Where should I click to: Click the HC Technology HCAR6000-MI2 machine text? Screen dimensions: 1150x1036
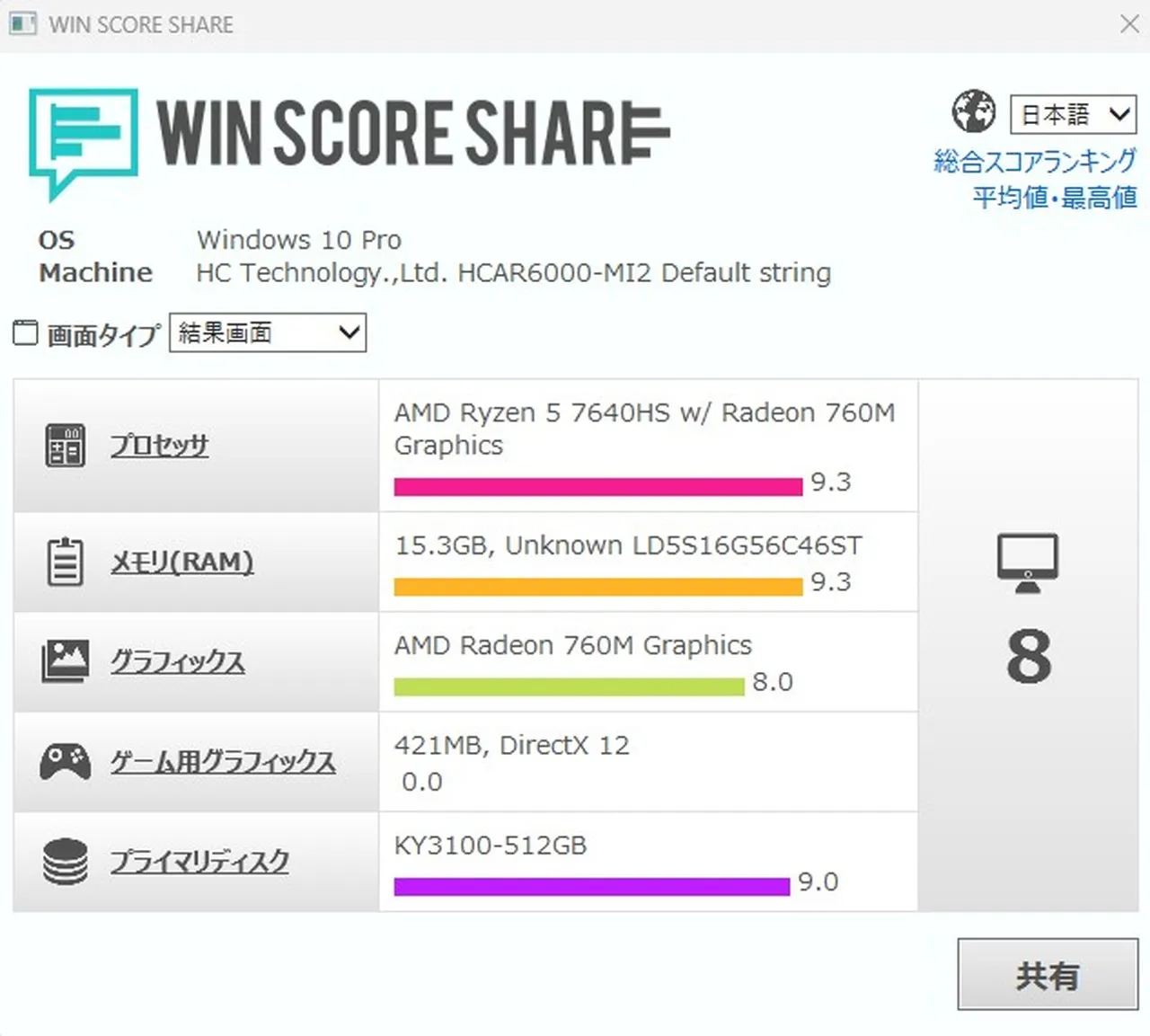tap(514, 273)
